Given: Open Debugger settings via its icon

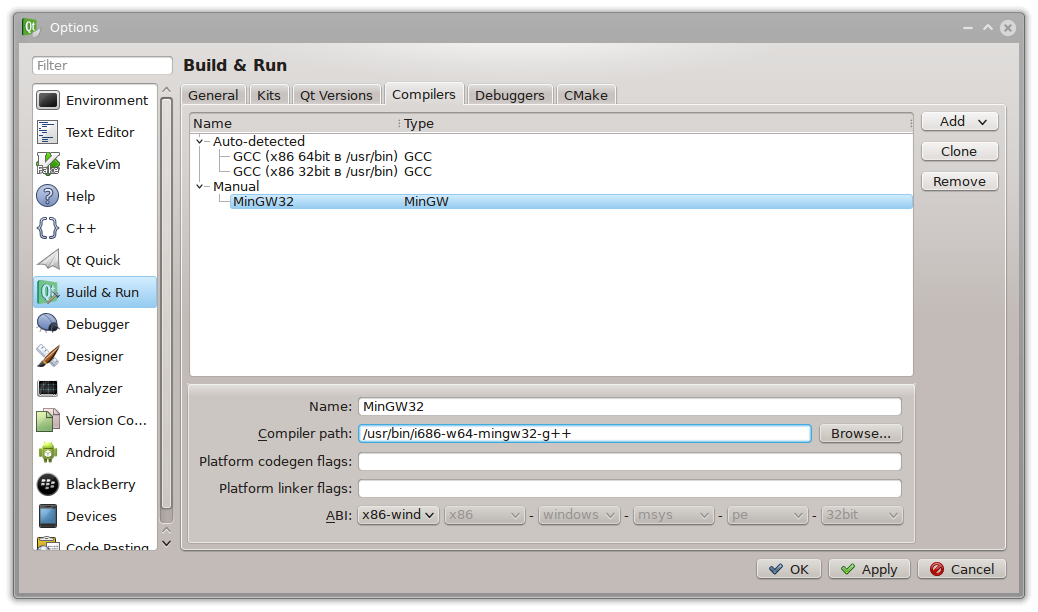Looking at the screenshot, I should point(48,324).
